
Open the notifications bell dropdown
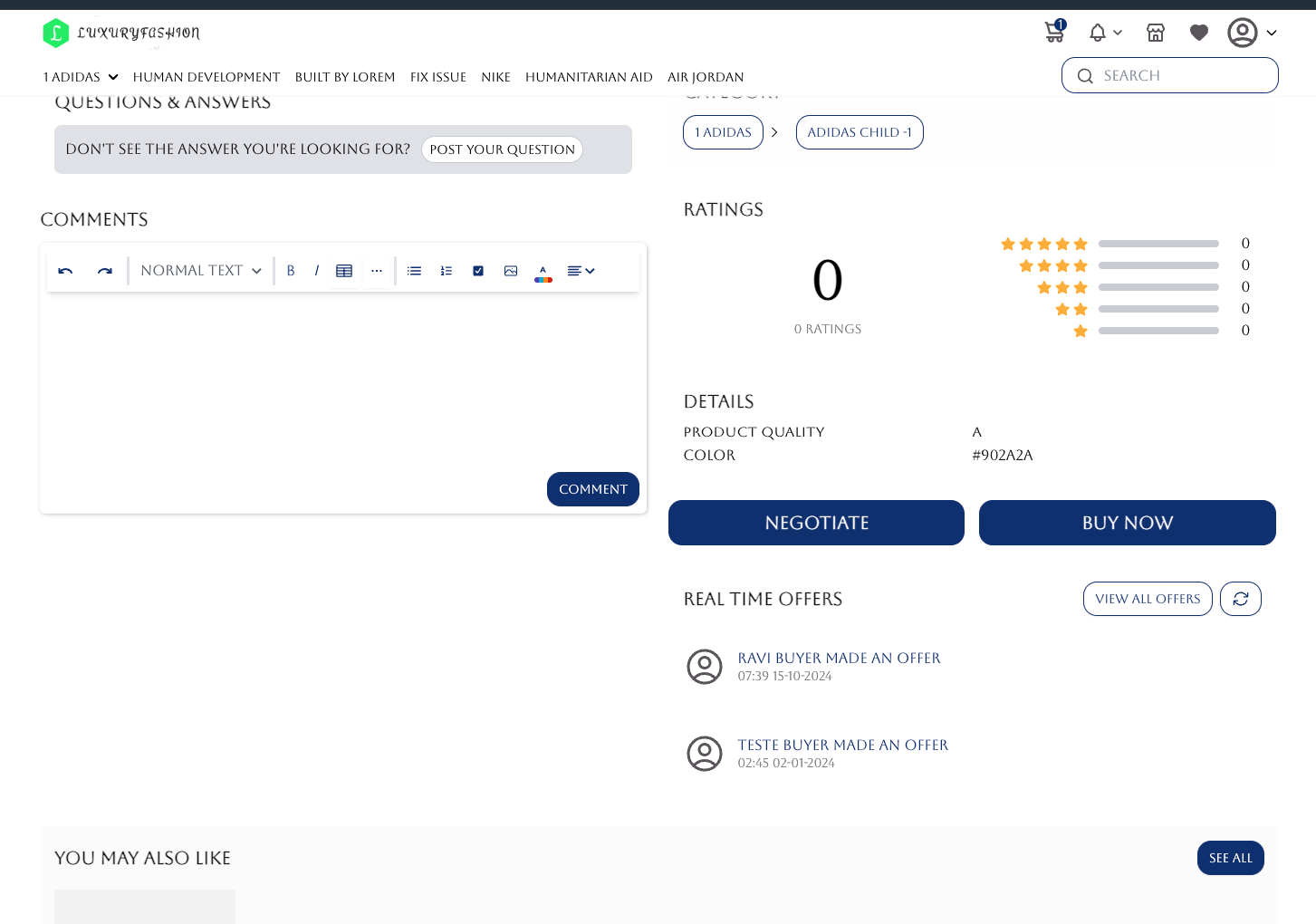[1104, 33]
